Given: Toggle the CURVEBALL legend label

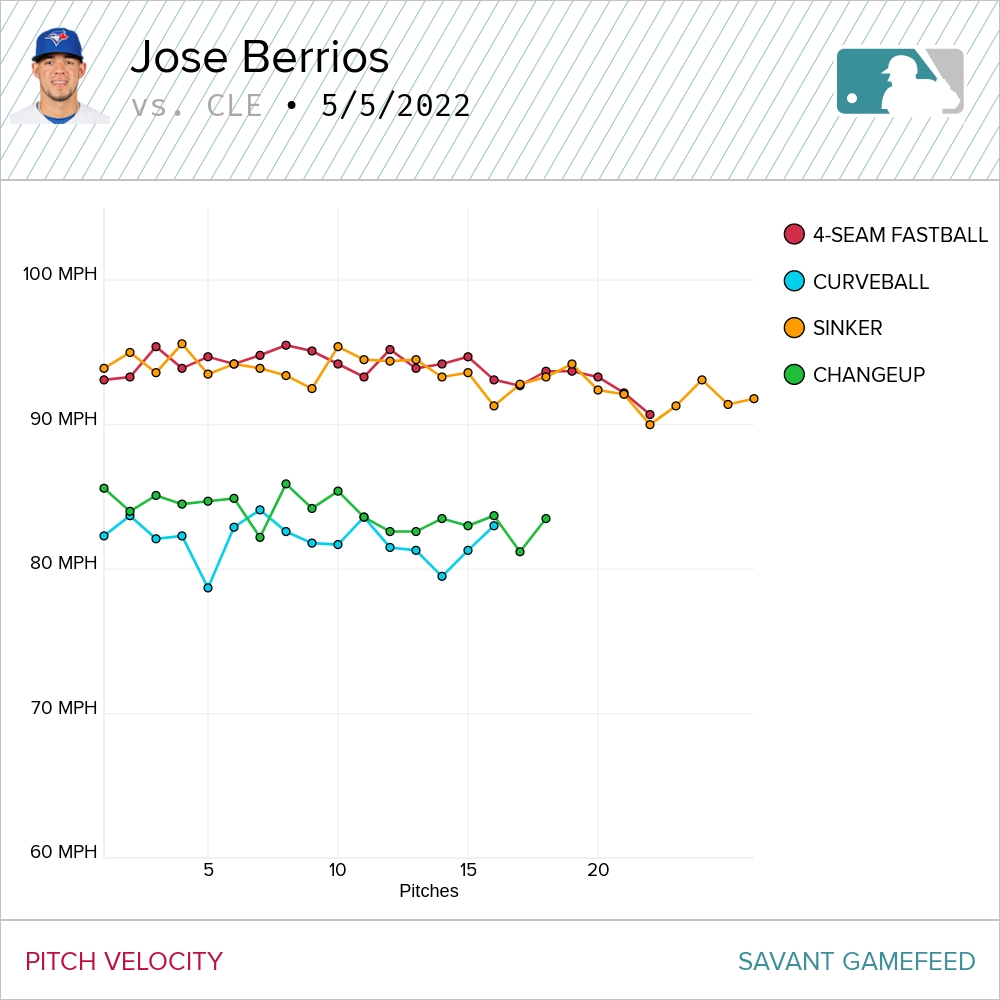Looking at the screenshot, I should (871, 282).
